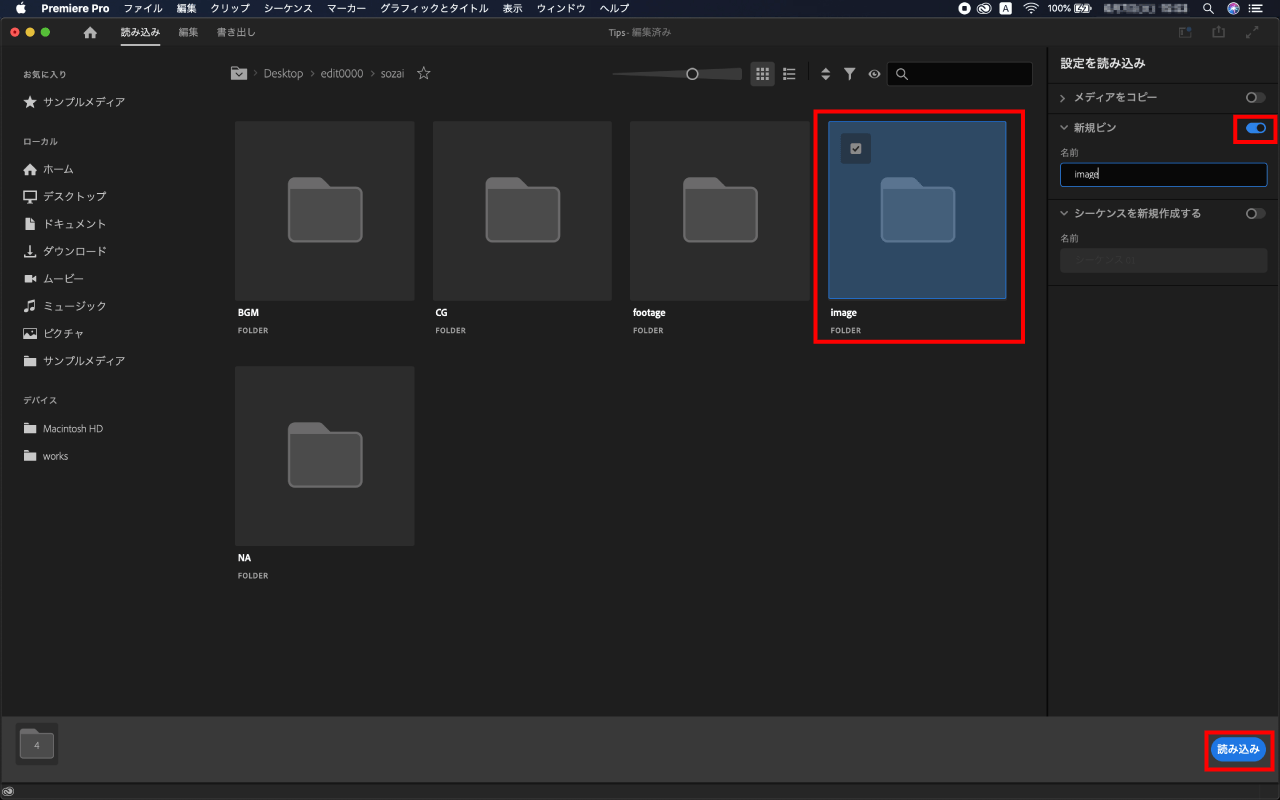Open デスクトップ in sidebar
Screen dimensions: 1280x800
(x=64, y=196)
